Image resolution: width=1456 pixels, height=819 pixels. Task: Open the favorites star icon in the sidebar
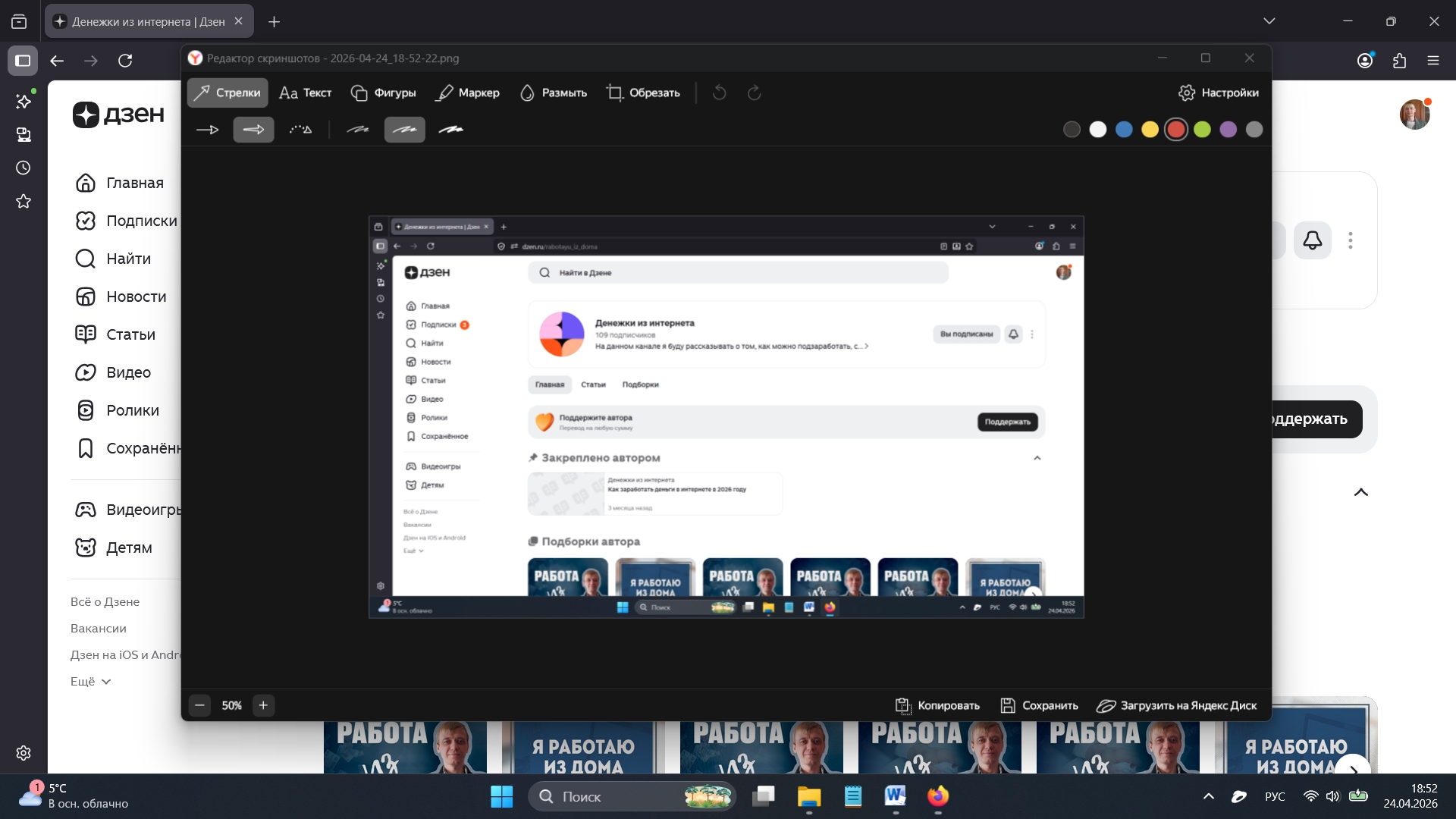pyautogui.click(x=24, y=201)
